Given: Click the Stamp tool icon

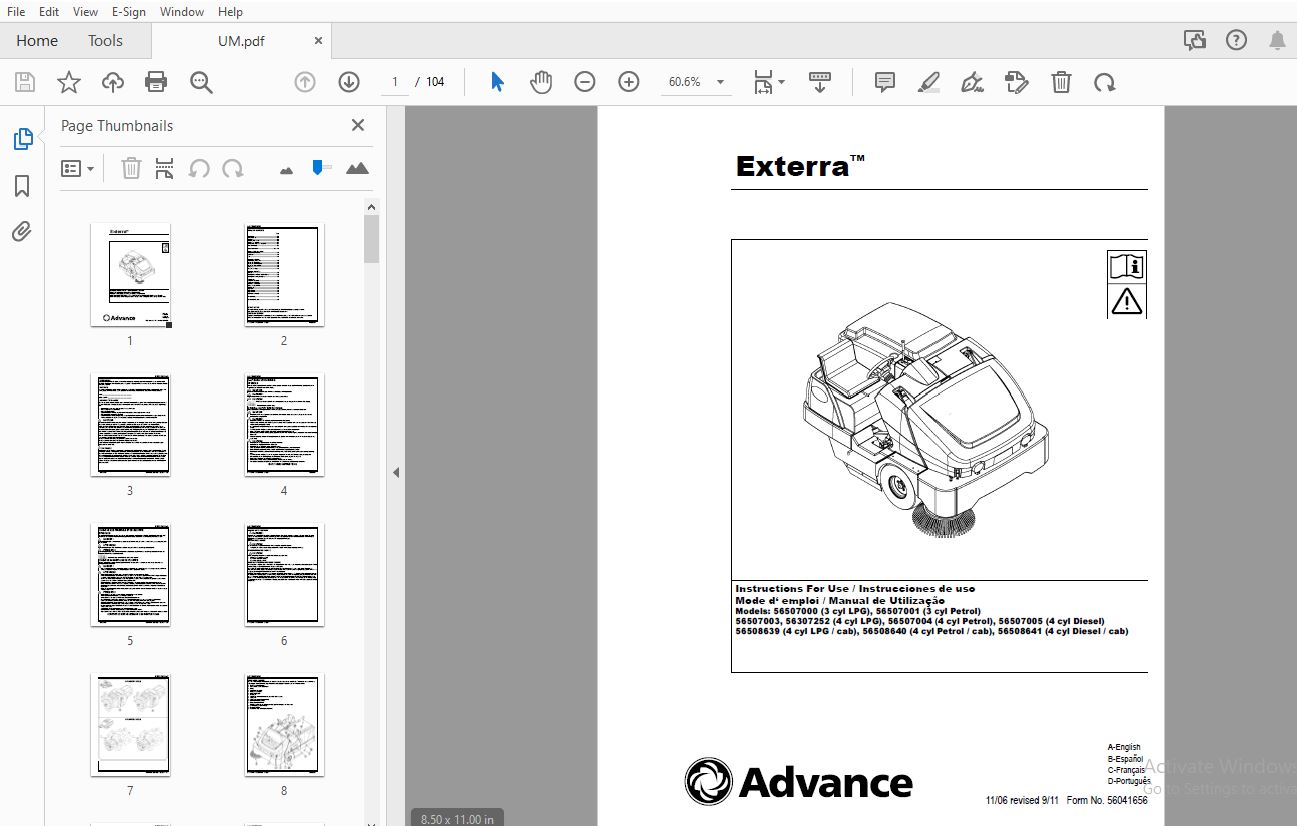Looking at the screenshot, I should pos(1017,82).
